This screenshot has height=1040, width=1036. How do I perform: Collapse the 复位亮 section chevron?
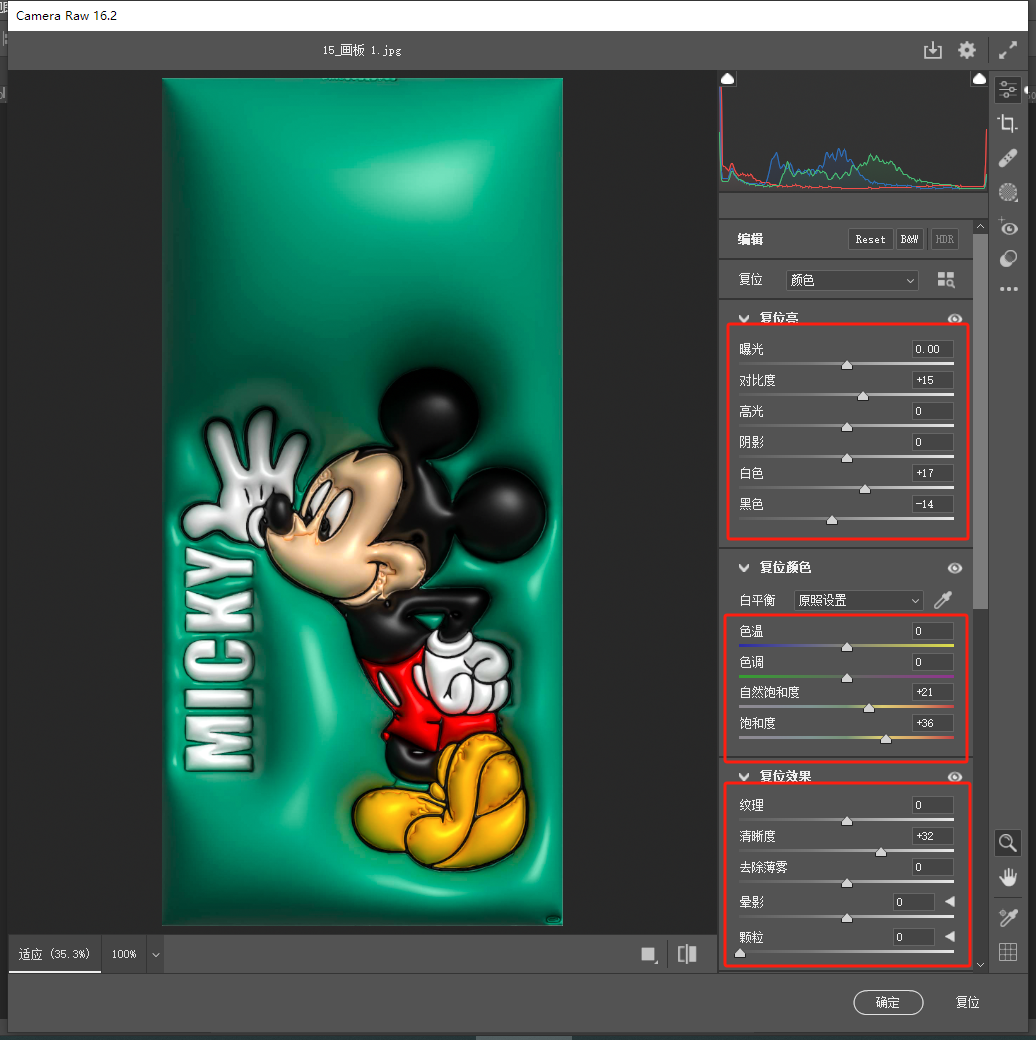pos(744,318)
